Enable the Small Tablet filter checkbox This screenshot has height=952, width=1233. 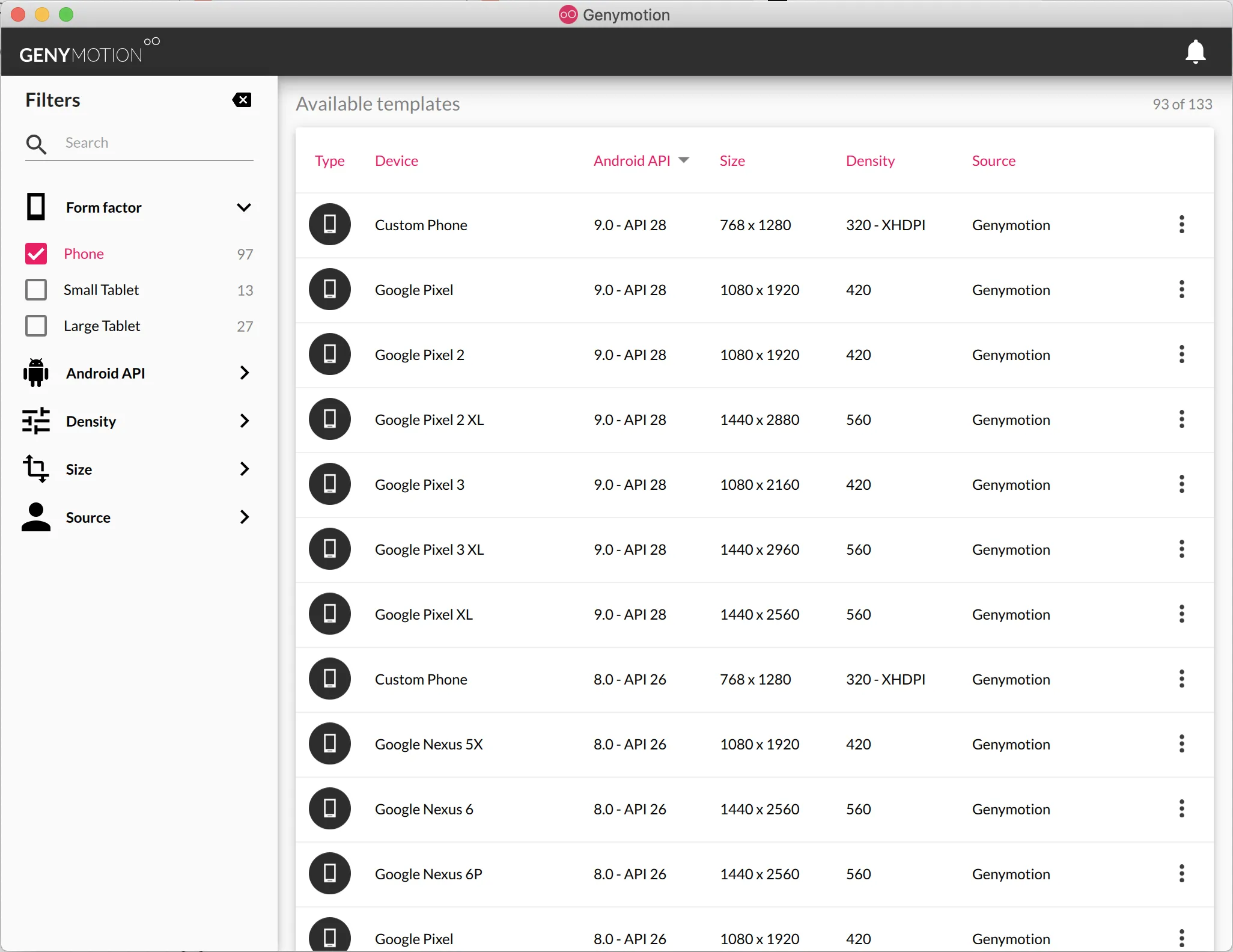point(36,290)
